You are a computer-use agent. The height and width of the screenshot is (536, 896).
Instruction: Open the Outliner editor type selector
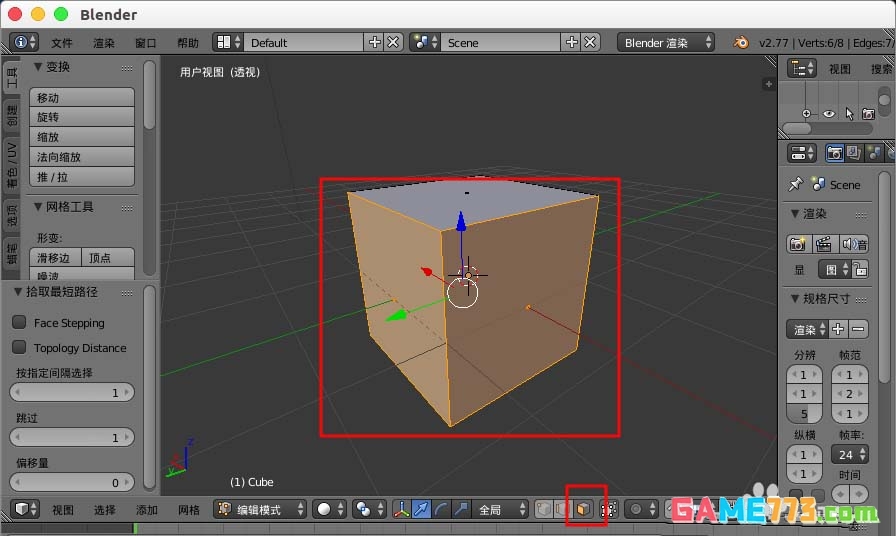pyautogui.click(x=802, y=69)
